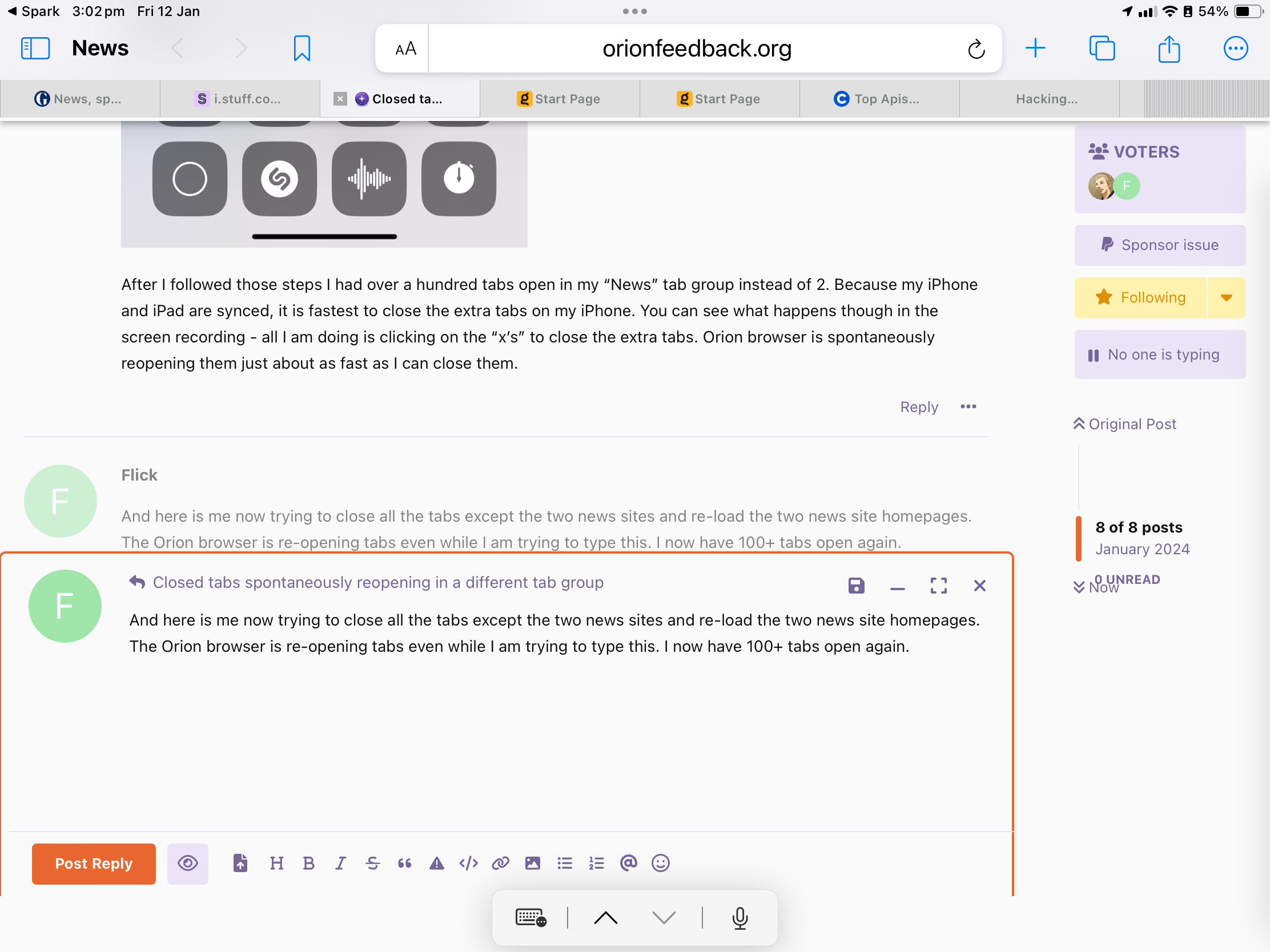Expand the reply thread ellipsis menu

point(968,406)
